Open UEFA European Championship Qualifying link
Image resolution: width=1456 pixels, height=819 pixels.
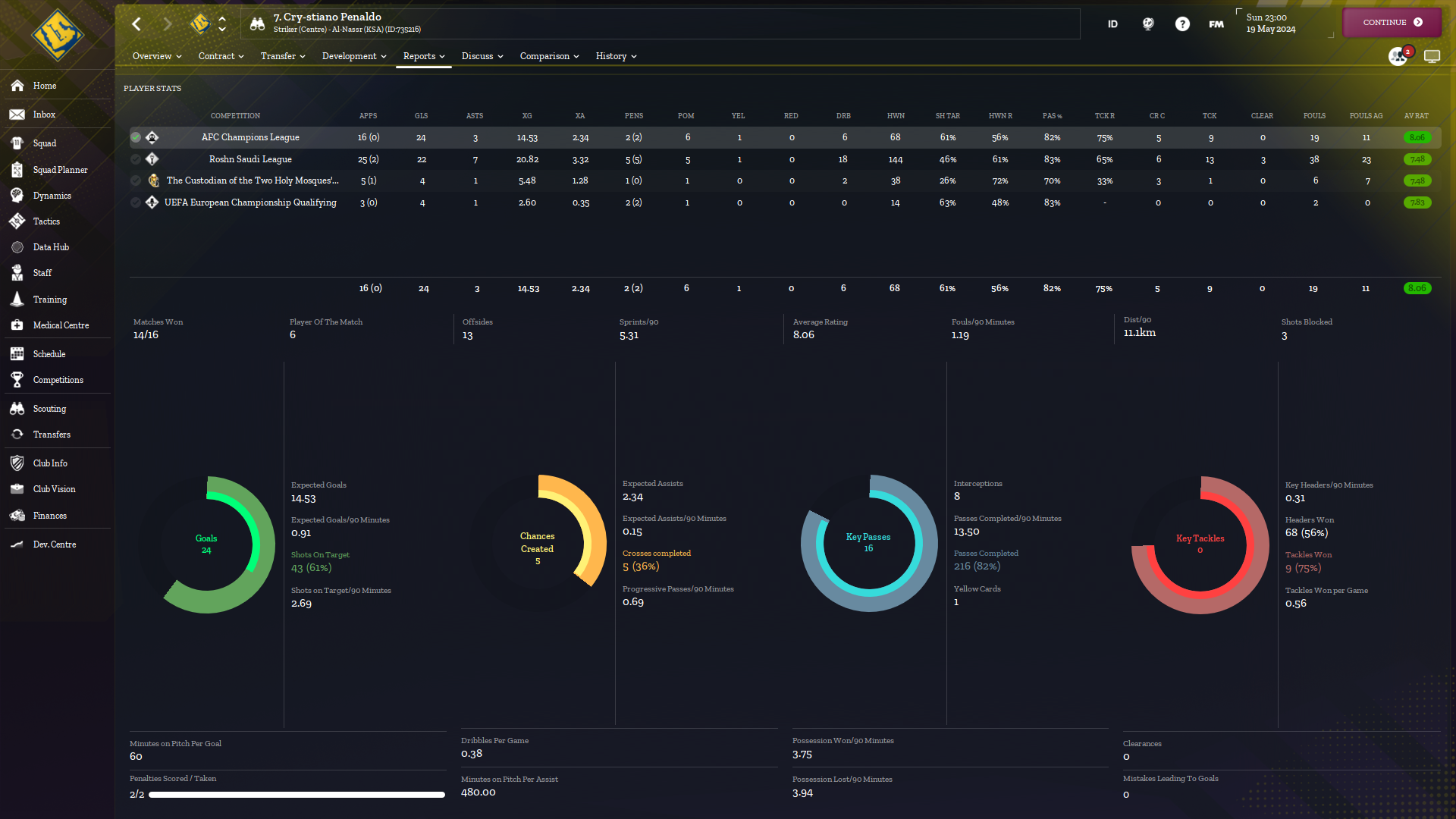click(x=250, y=202)
